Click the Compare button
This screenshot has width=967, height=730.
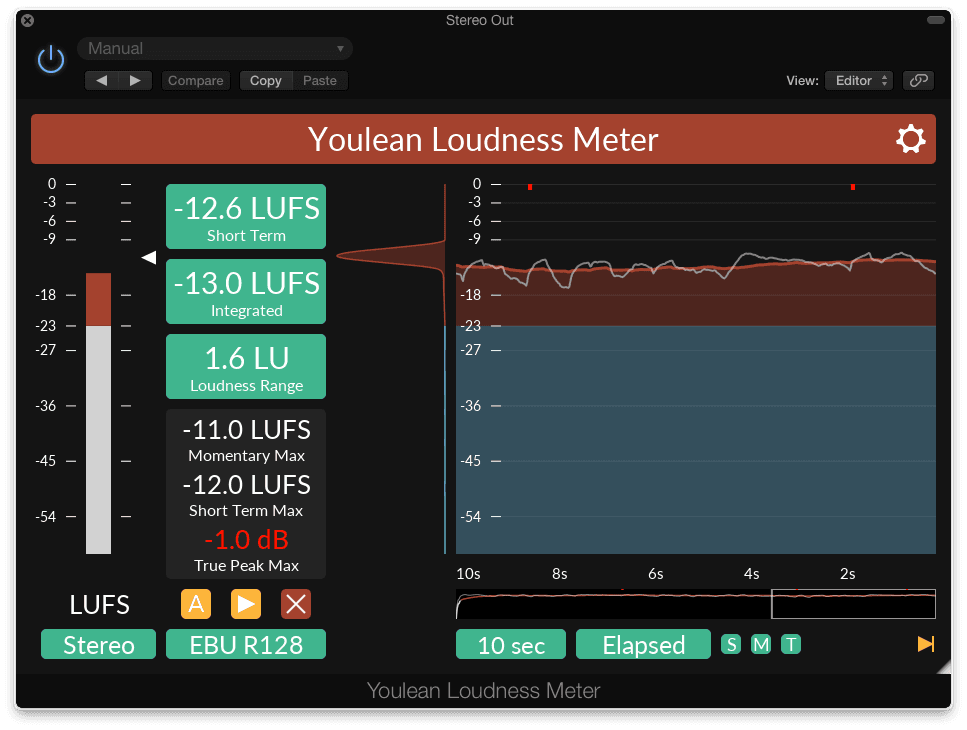pos(195,80)
